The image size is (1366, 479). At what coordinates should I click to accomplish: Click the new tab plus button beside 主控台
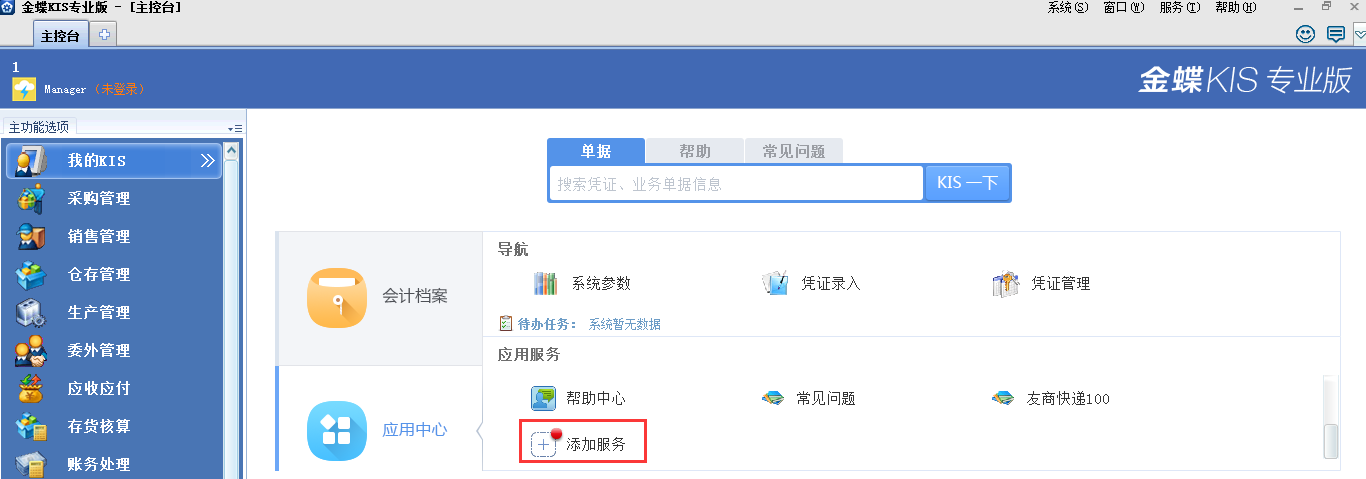103,35
